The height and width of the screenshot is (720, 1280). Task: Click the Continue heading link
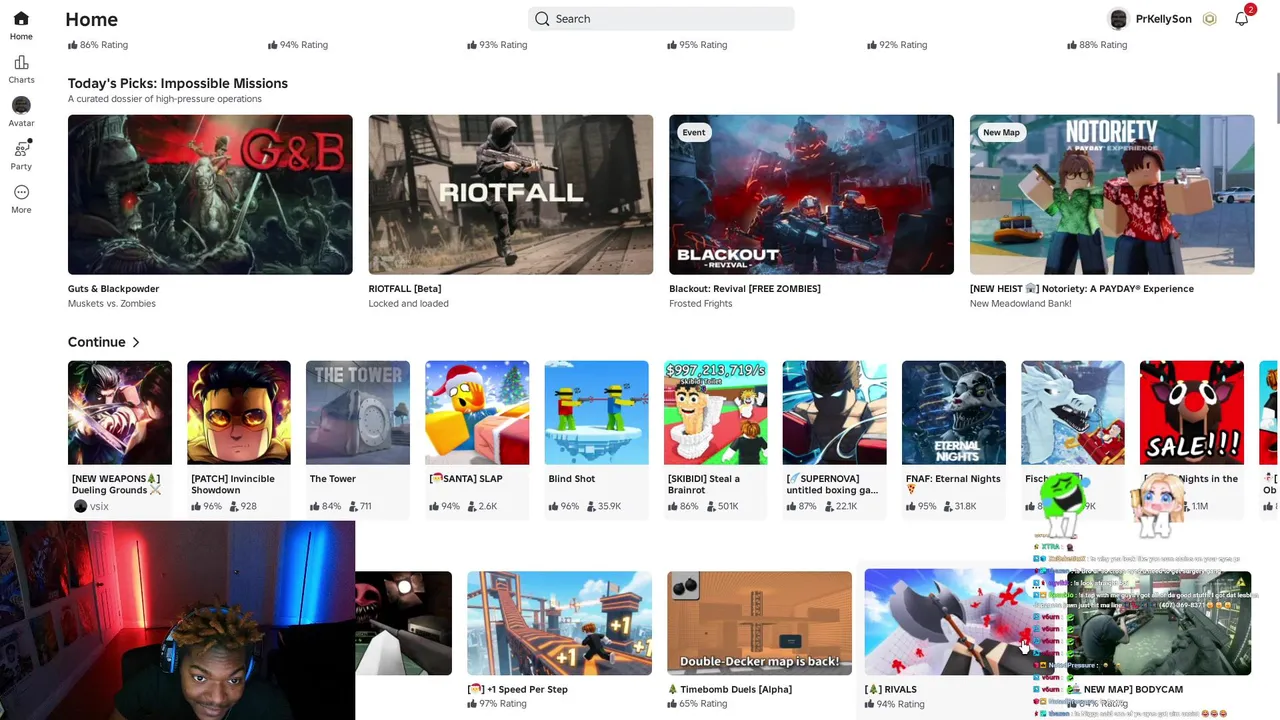pyautogui.click(x=97, y=342)
